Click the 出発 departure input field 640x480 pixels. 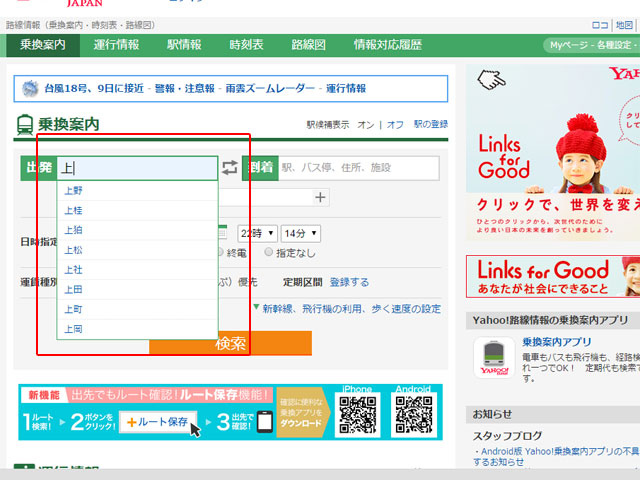coord(137,168)
